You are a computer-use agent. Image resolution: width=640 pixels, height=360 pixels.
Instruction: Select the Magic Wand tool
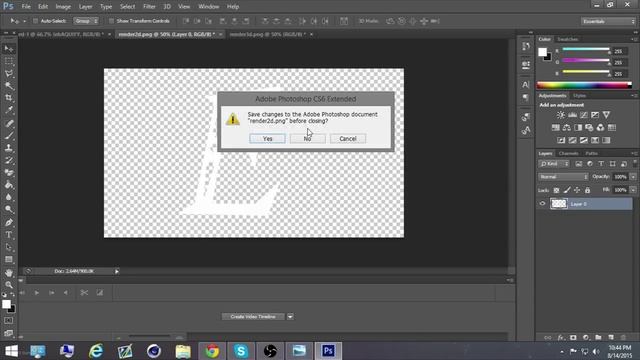(9, 86)
